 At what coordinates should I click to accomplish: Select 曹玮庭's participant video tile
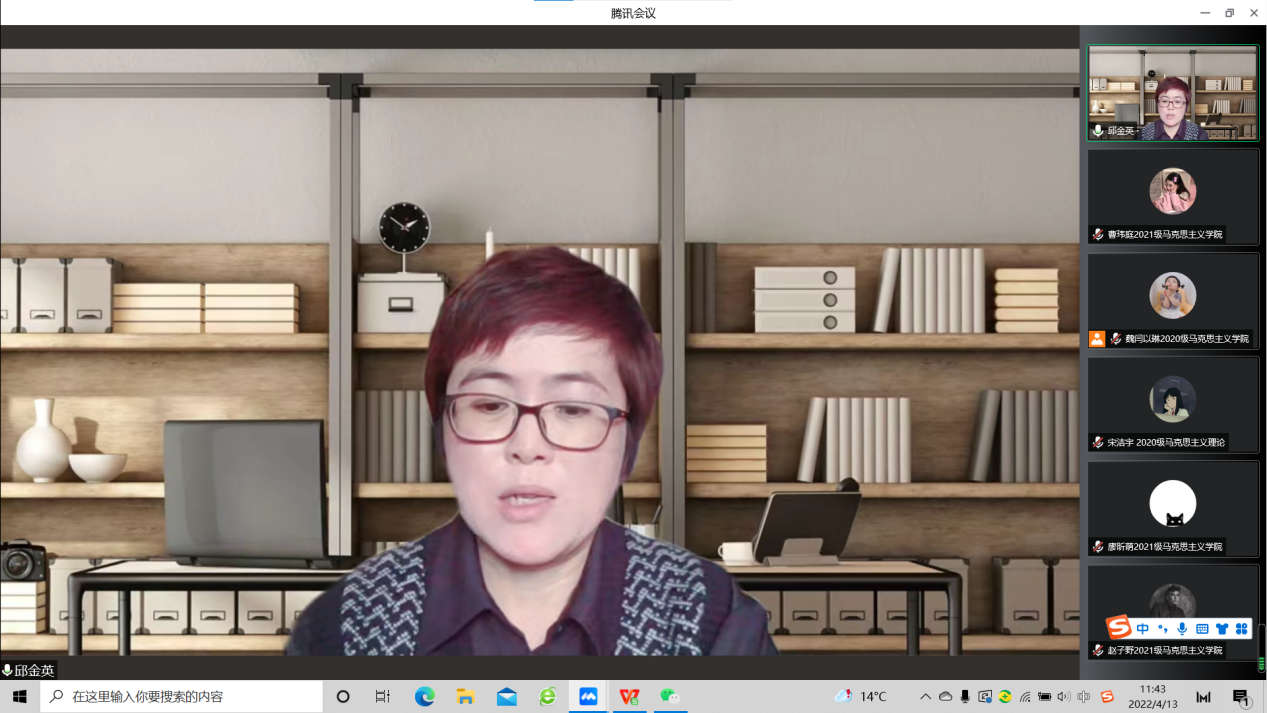coord(1172,196)
